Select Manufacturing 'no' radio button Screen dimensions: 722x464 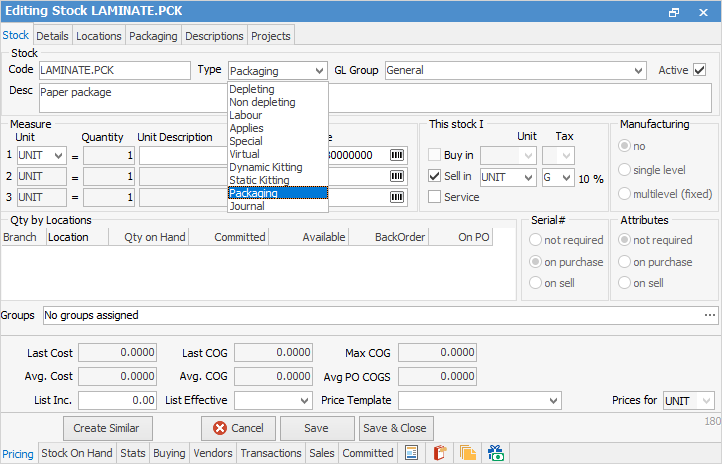(x=624, y=146)
